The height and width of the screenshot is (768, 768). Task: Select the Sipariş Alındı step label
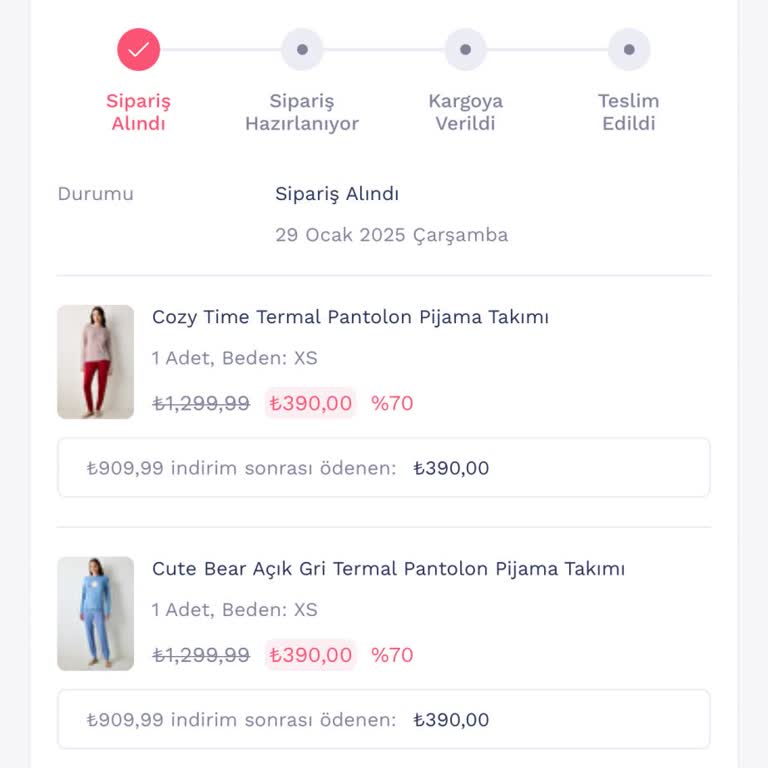pos(138,112)
